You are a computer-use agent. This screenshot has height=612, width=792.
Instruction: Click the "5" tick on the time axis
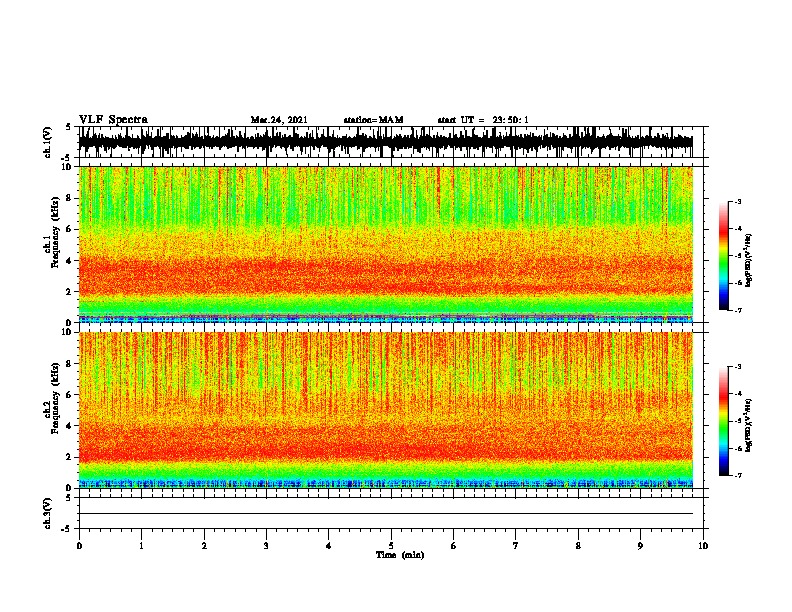click(391, 546)
